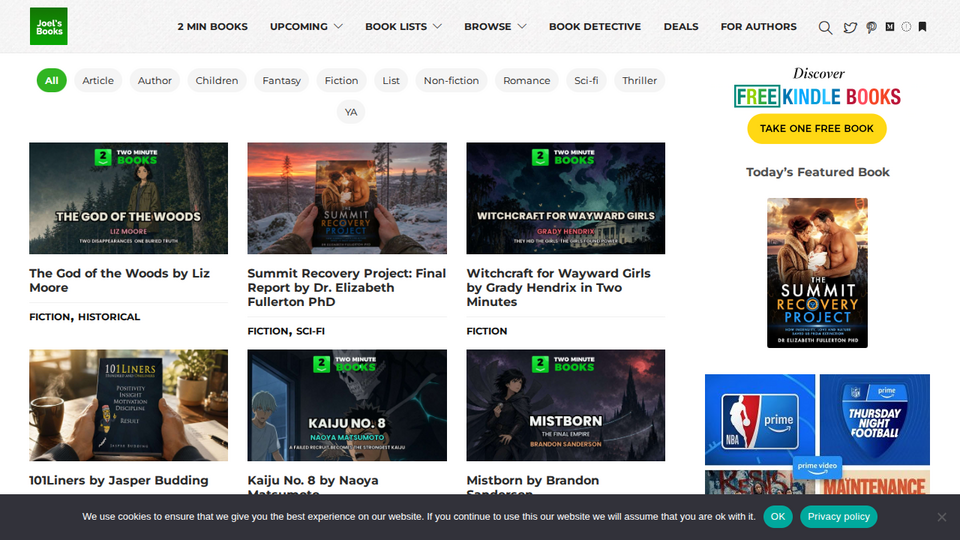The height and width of the screenshot is (540, 960).
Task: Open the Pinterest icon link
Action: click(871, 27)
